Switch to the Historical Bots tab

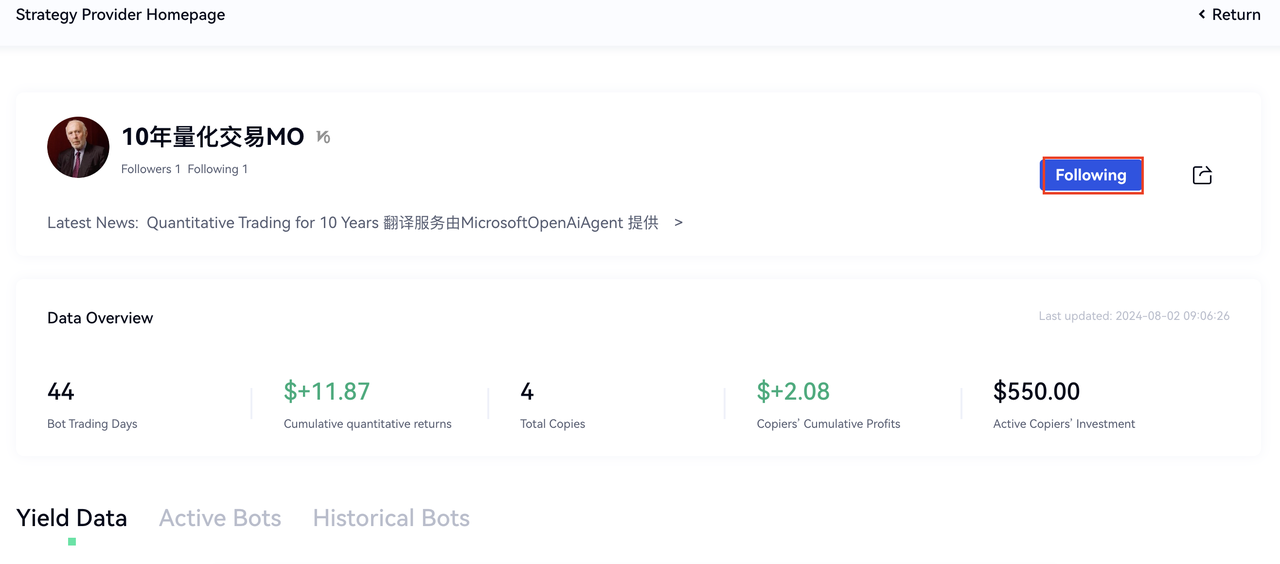point(391,518)
